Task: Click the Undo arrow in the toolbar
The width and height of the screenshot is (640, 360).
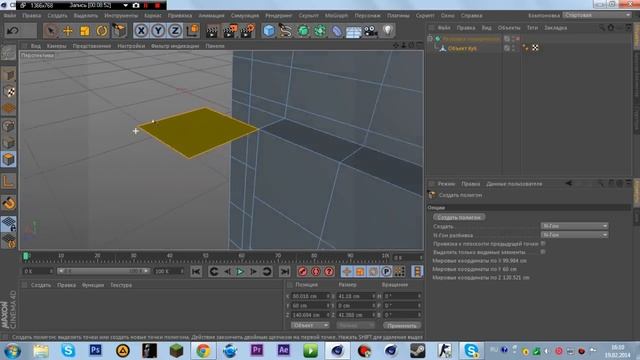Action: pyautogui.click(x=13, y=31)
